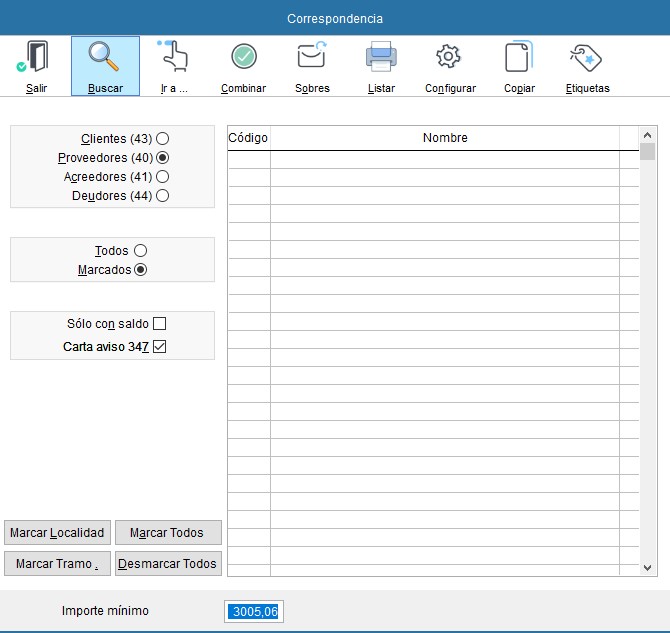Click the Marcar Tramo button
This screenshot has width=670, height=633.
click(x=58, y=564)
